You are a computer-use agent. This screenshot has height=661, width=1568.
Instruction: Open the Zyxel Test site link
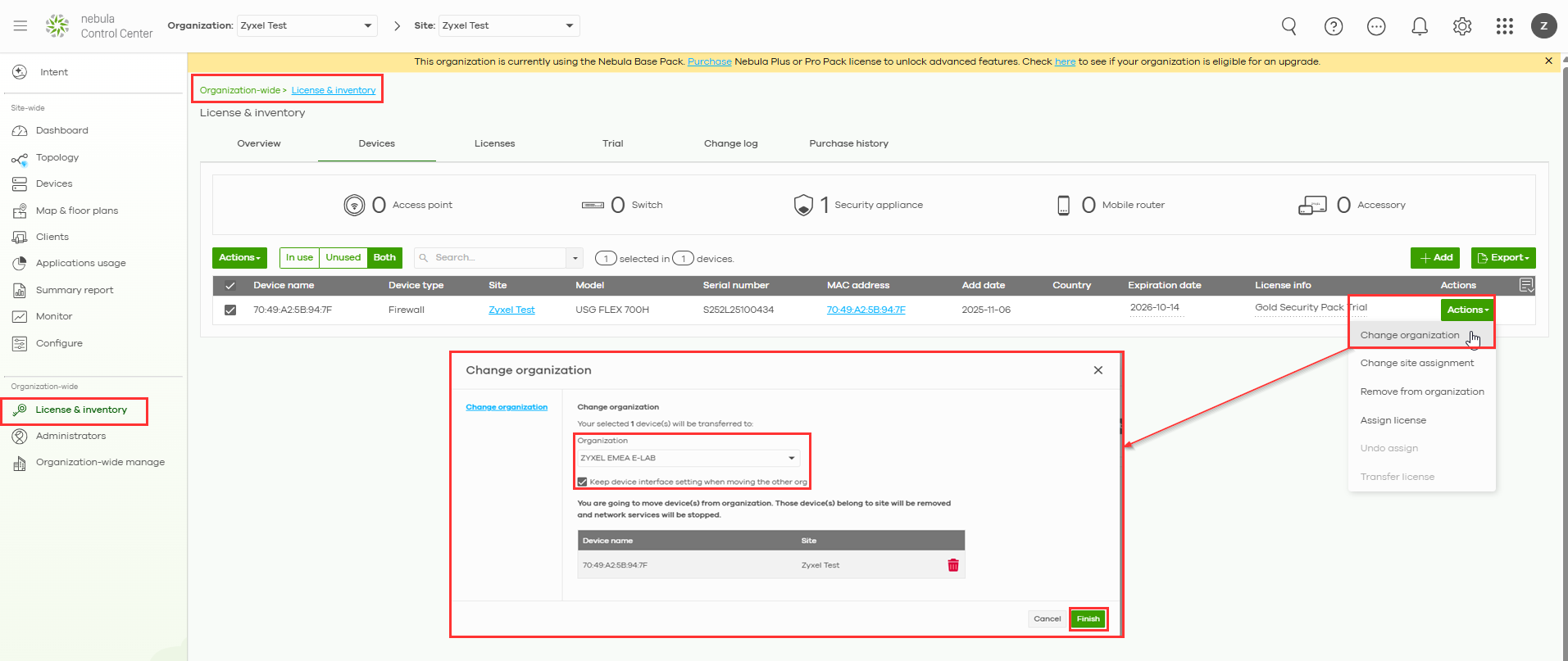(511, 310)
